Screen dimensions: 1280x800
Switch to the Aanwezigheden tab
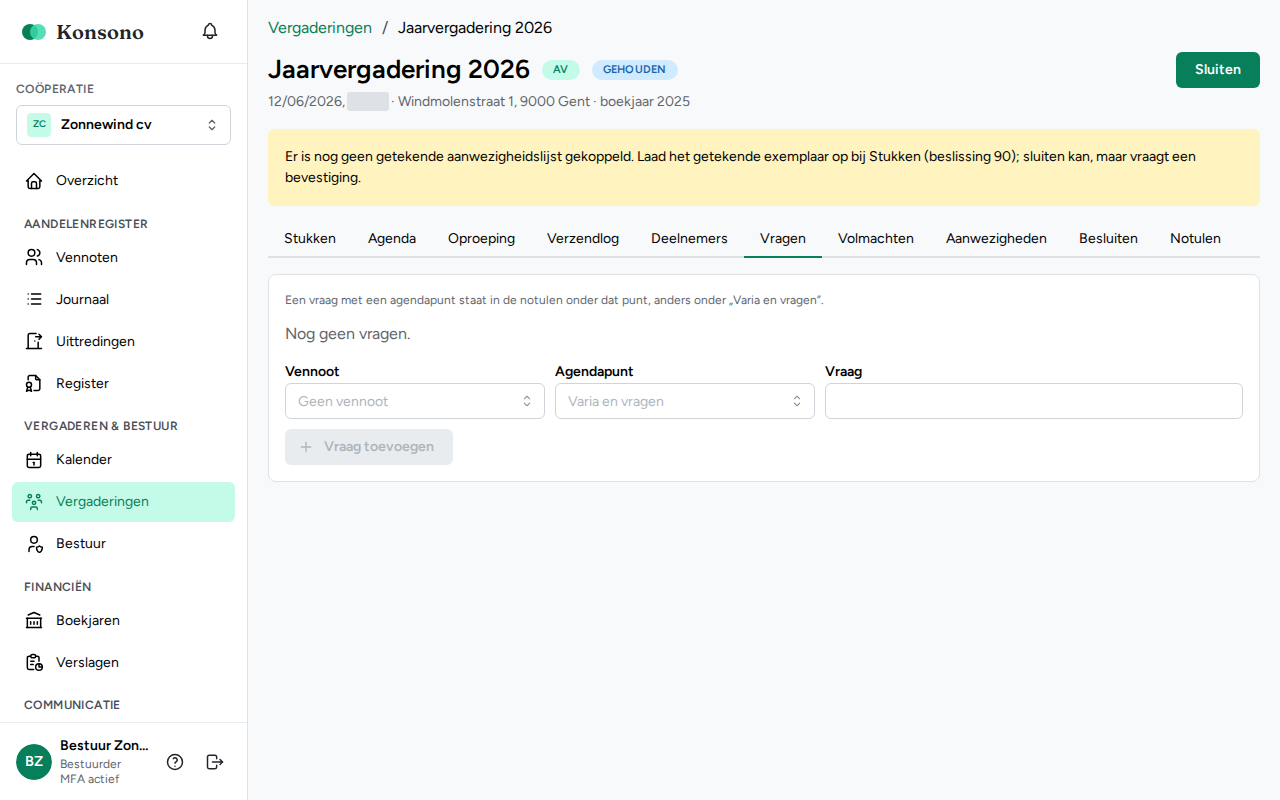[996, 239]
